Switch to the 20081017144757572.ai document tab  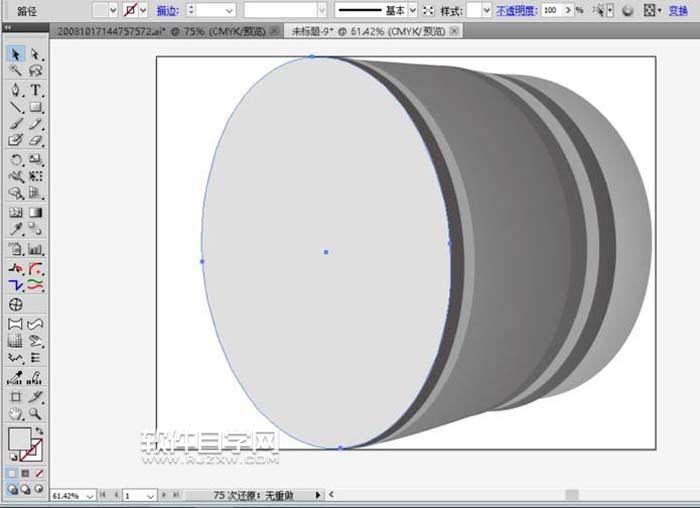click(161, 31)
